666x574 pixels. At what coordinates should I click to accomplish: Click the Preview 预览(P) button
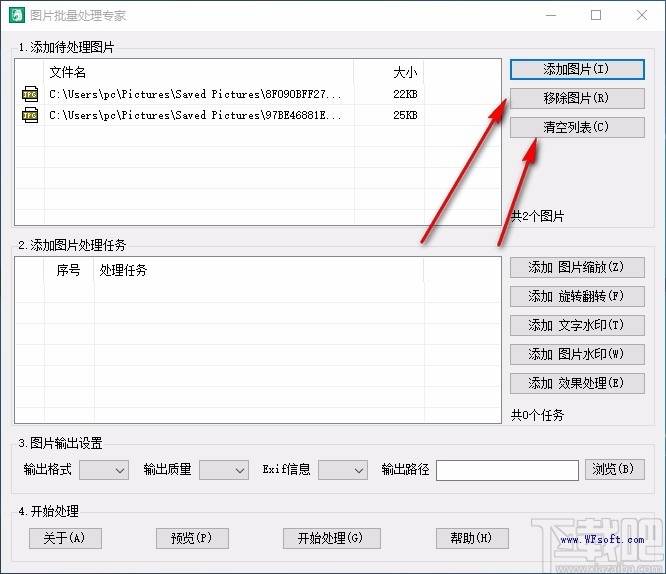192,538
